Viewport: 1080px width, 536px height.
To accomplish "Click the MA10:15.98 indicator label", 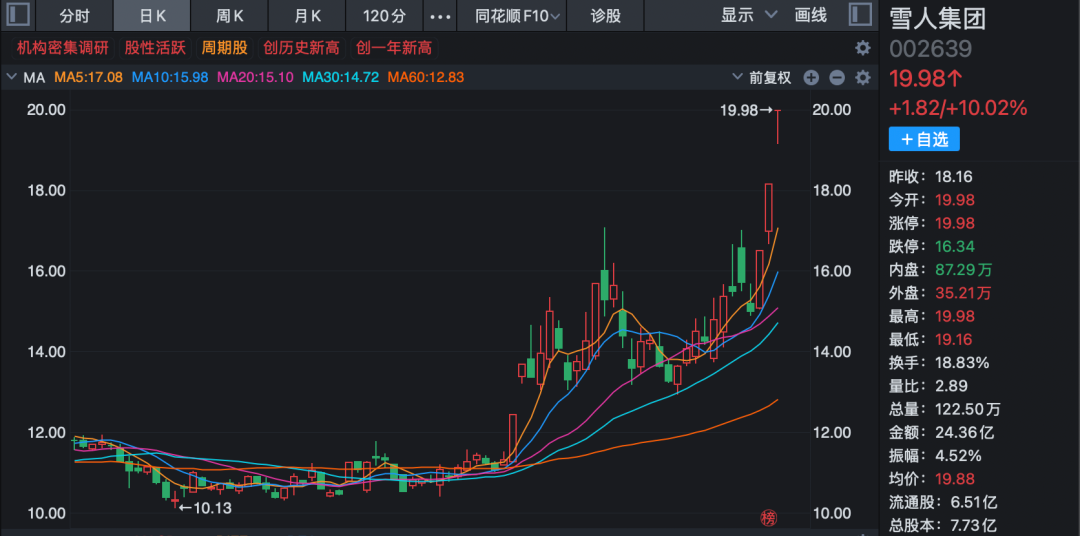I will coord(170,78).
